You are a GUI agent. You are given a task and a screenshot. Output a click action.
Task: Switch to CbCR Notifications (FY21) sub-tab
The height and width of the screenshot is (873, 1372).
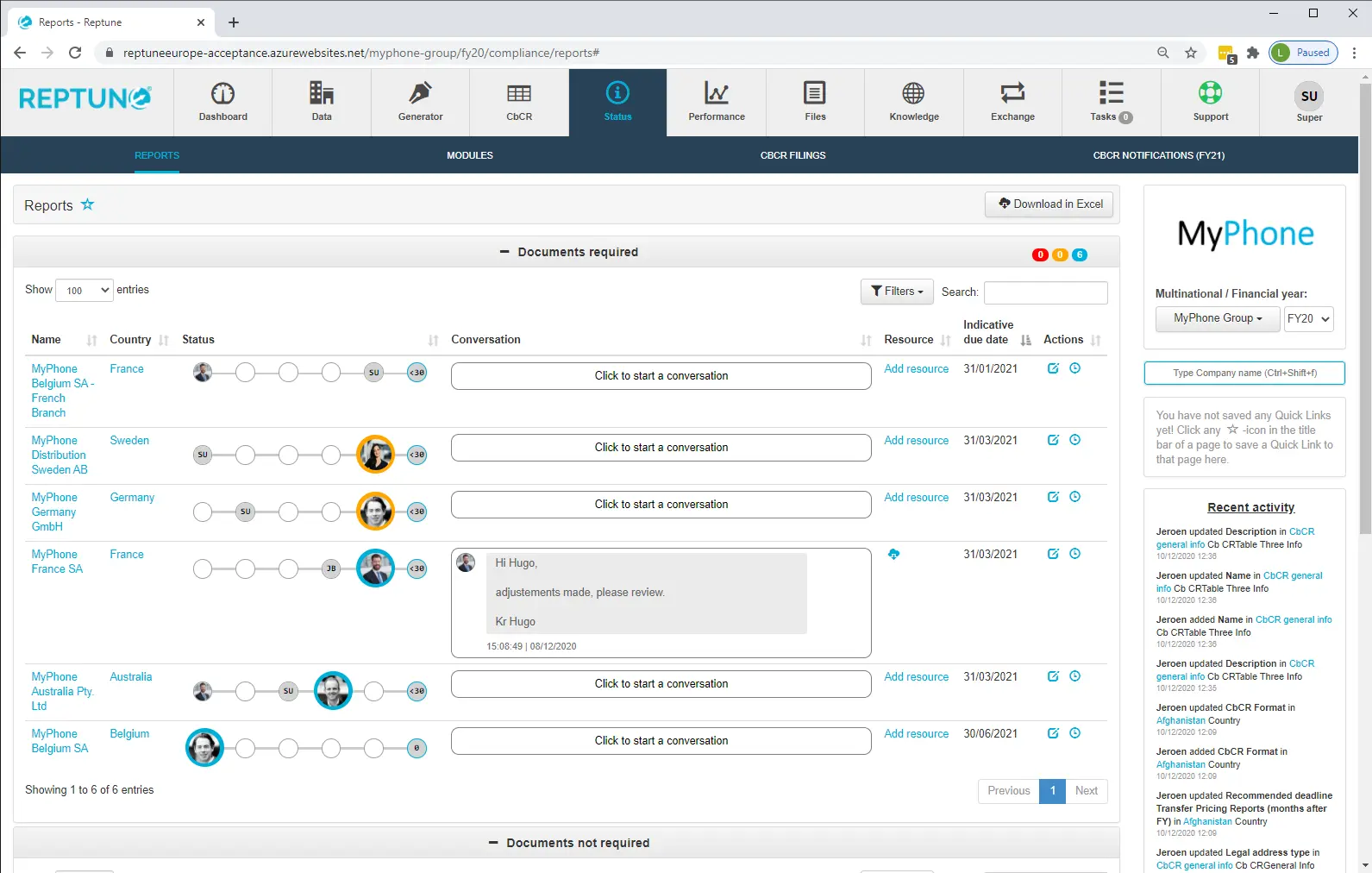1158,155
